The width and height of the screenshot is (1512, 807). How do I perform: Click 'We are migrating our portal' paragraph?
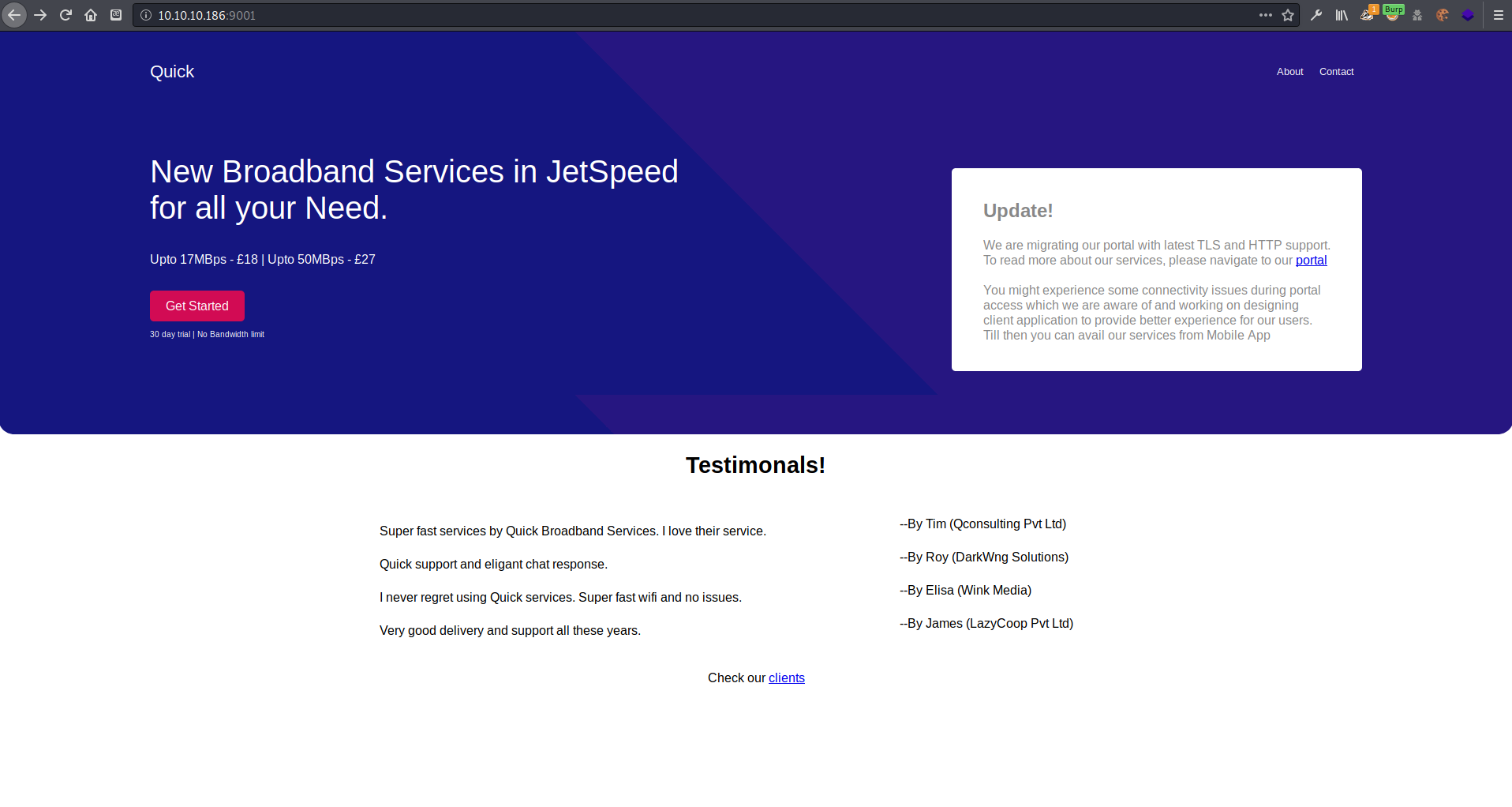coord(1157,253)
